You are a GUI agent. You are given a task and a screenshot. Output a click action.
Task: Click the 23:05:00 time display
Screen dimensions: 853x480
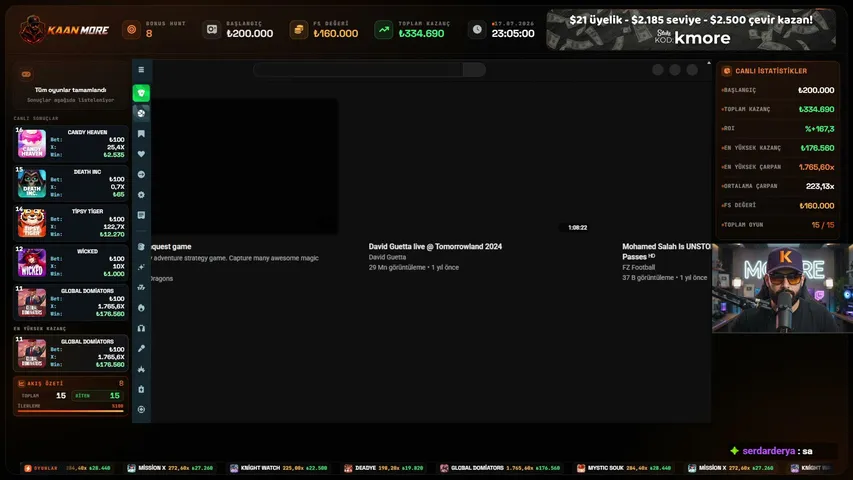(513, 34)
